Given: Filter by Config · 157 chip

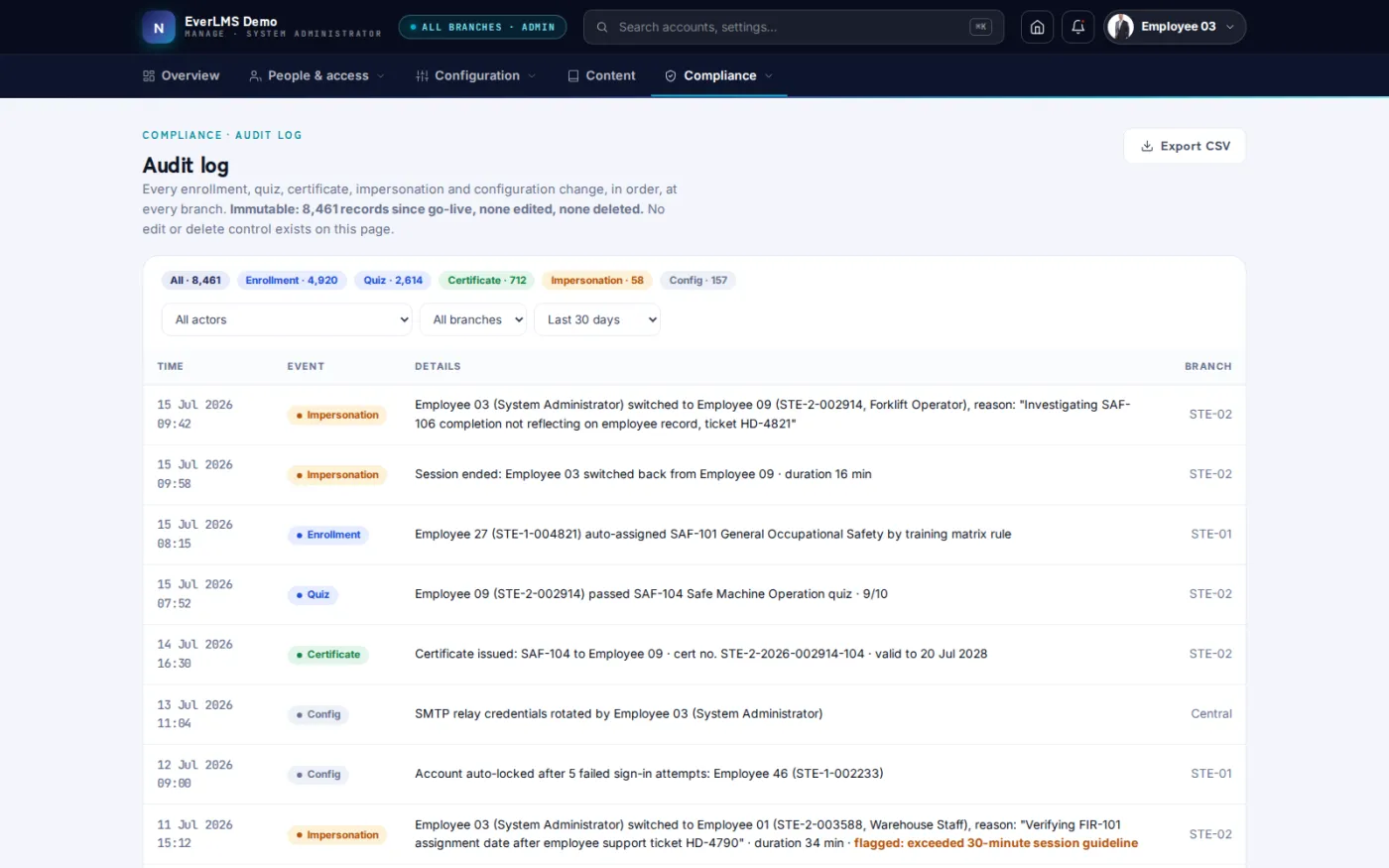Looking at the screenshot, I should click(697, 281).
